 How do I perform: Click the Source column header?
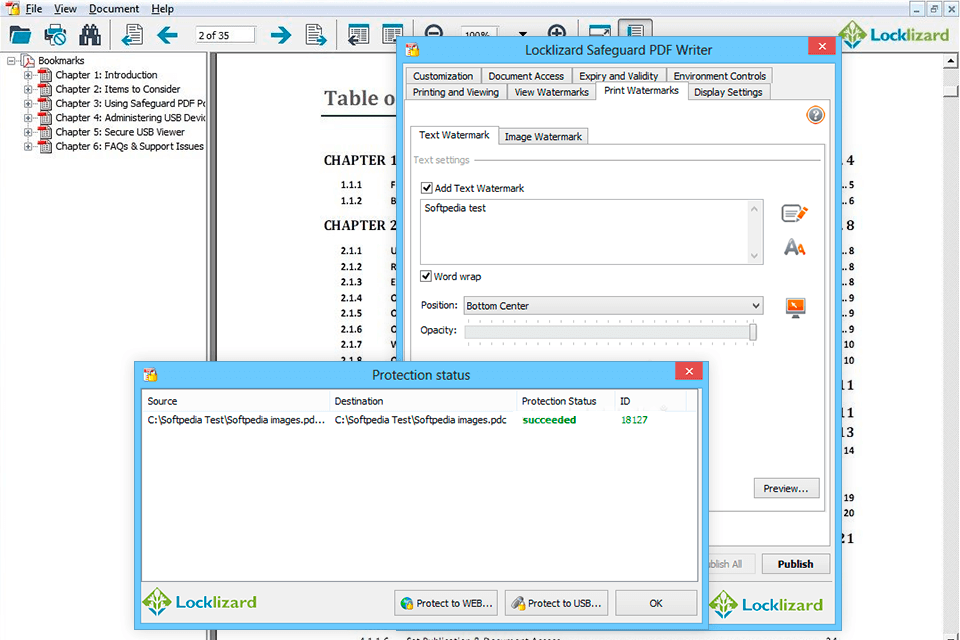pos(236,401)
